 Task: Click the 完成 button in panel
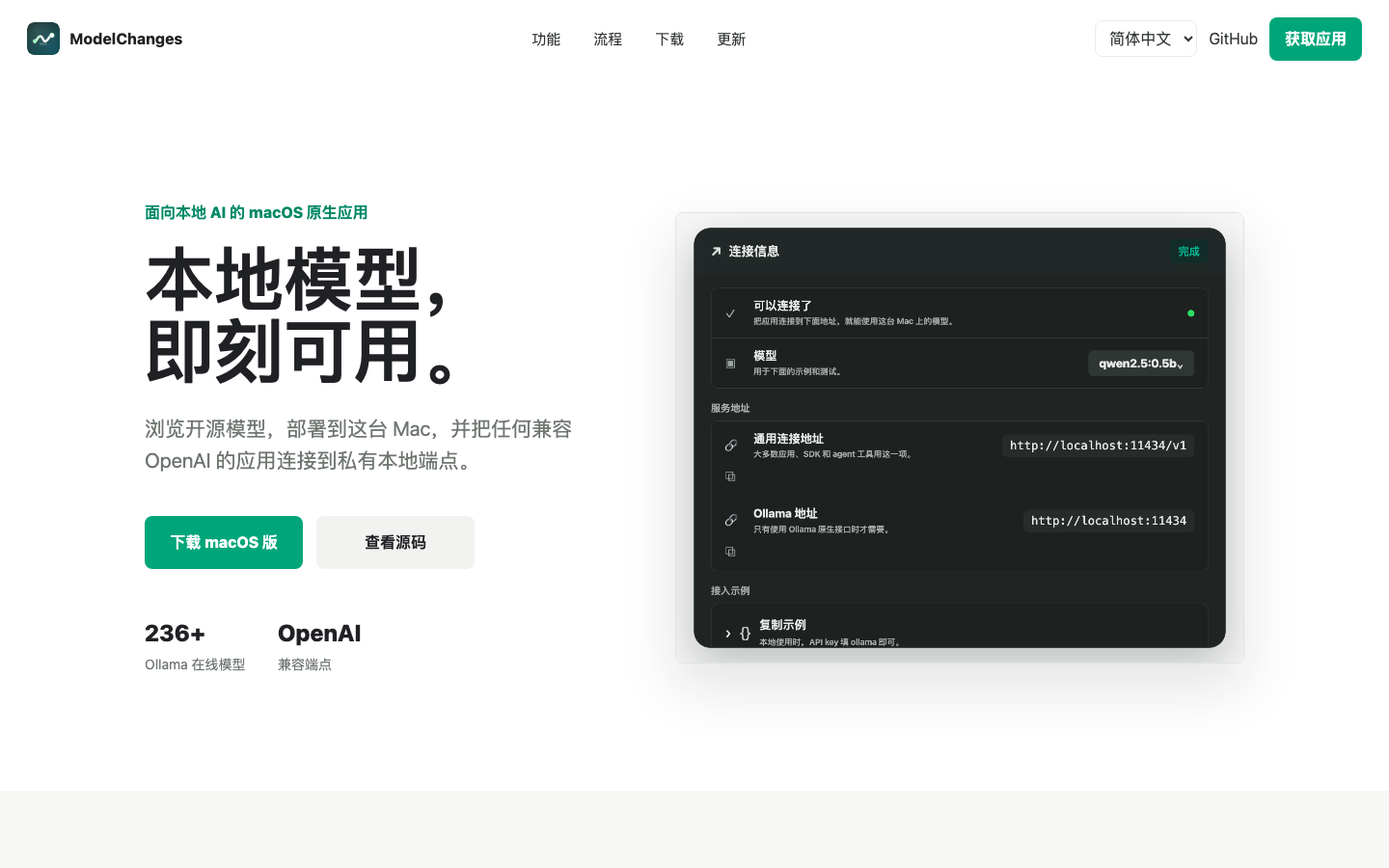tap(1188, 252)
